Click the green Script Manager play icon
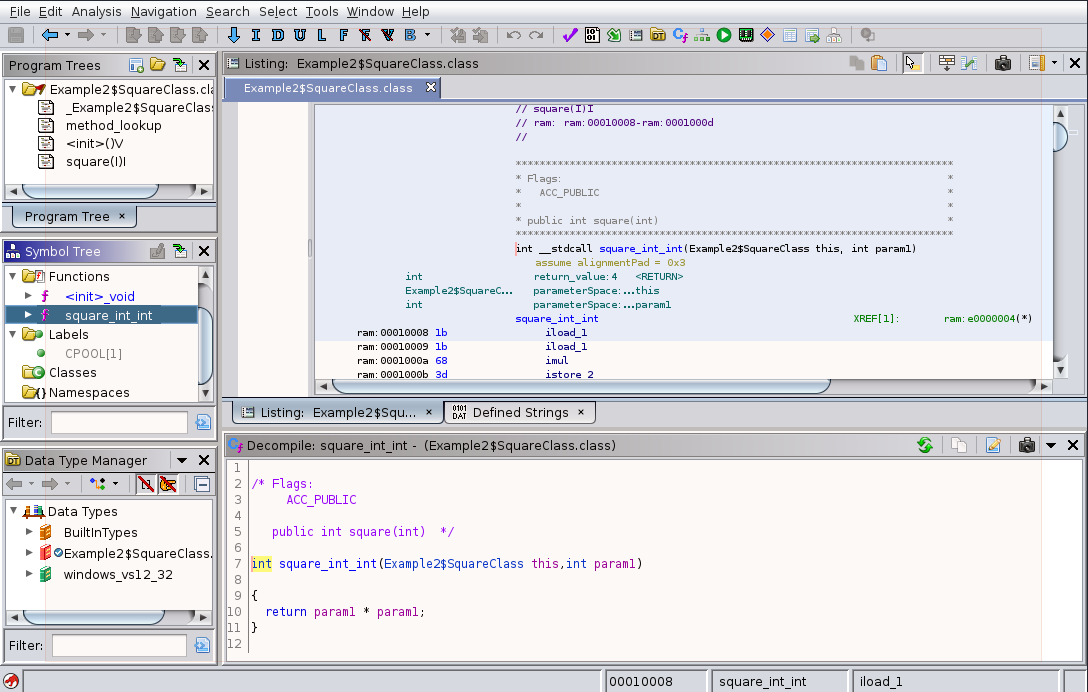 tap(724, 35)
